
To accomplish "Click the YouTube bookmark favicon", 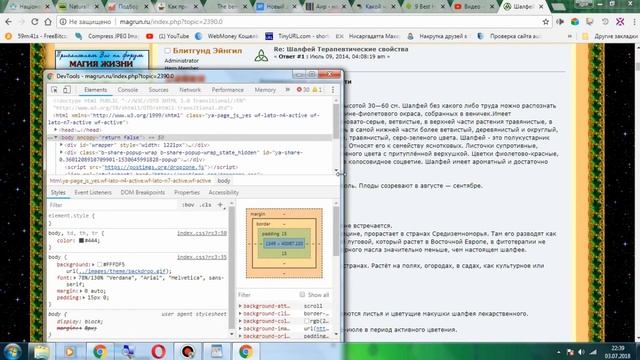I will [149, 36].
